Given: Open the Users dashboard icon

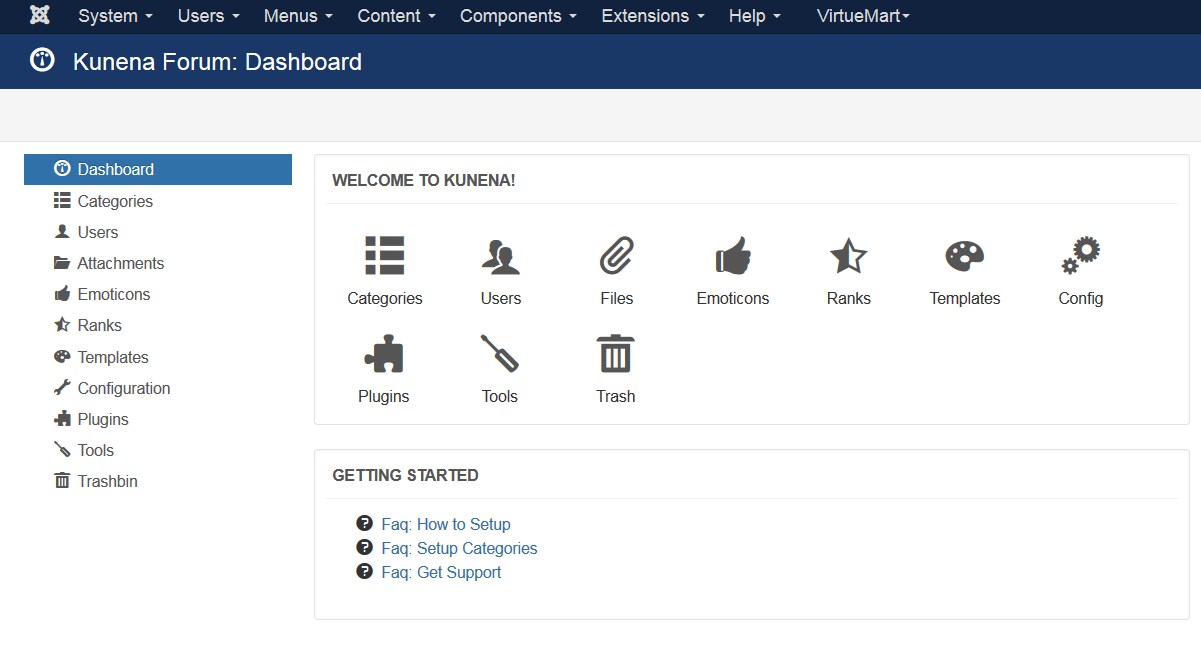Looking at the screenshot, I should [501, 256].
